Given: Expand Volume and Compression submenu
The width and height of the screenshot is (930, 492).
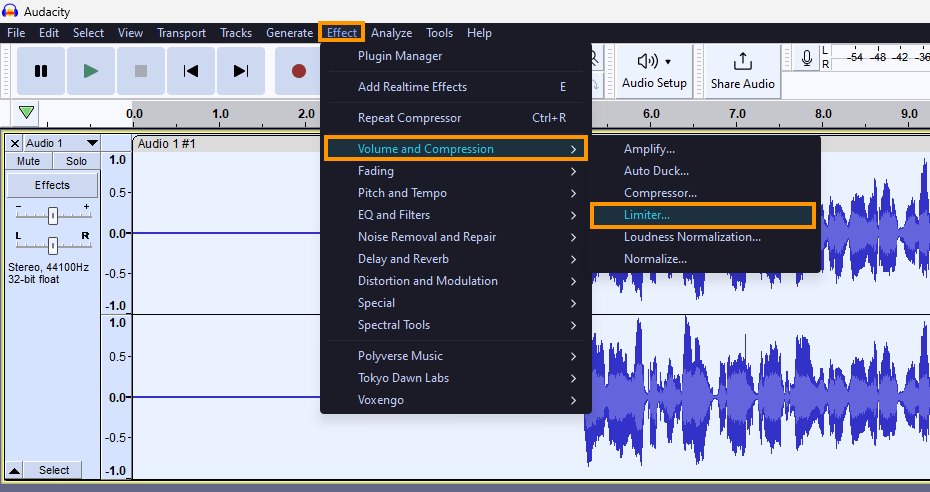Looking at the screenshot, I should pos(456,149).
